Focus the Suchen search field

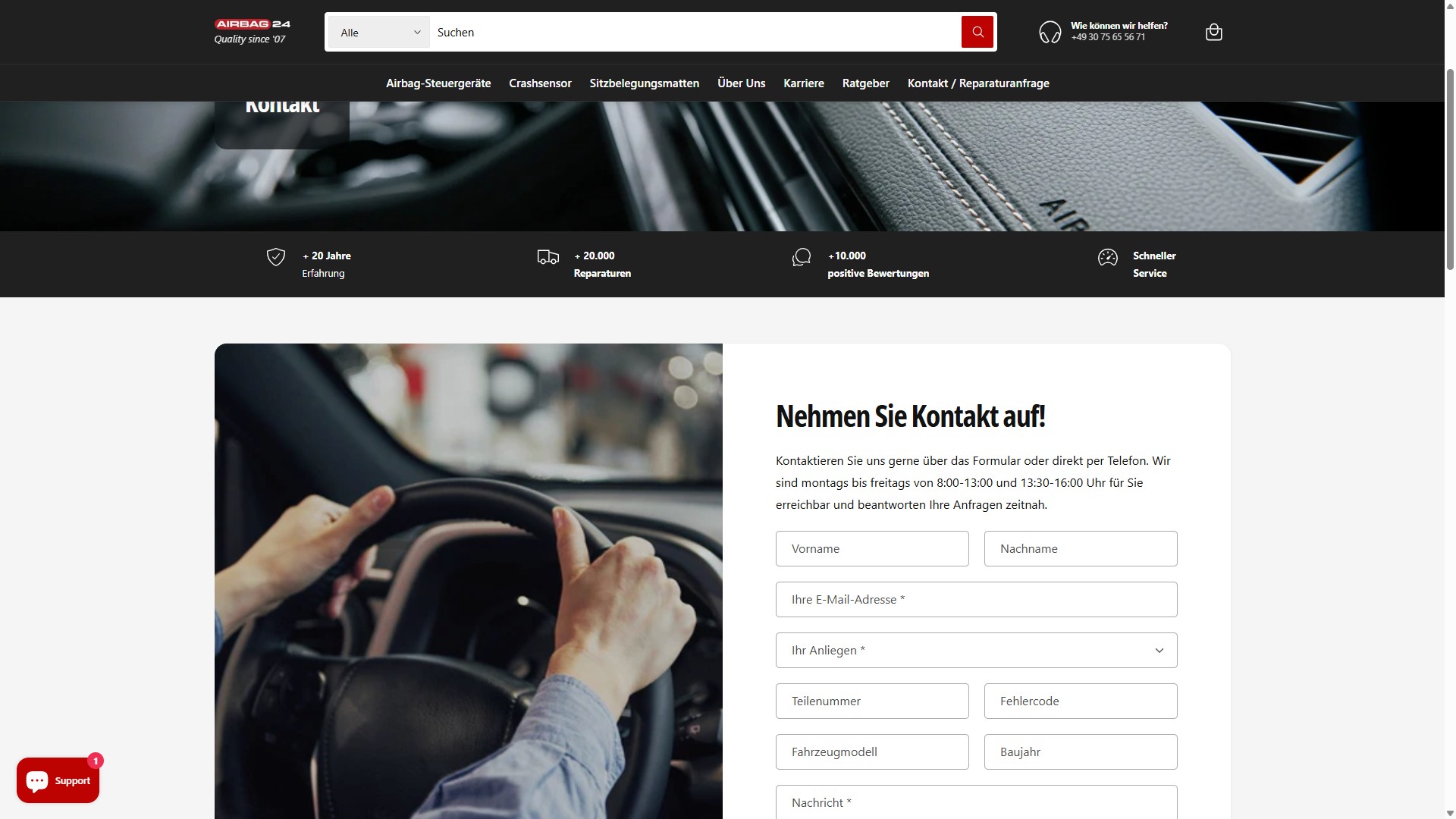(694, 32)
